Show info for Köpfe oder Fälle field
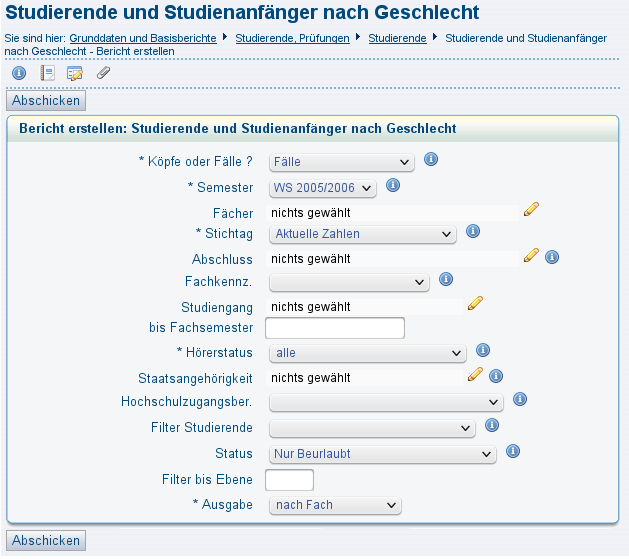Image resolution: width=629 pixels, height=559 pixels. click(x=431, y=159)
